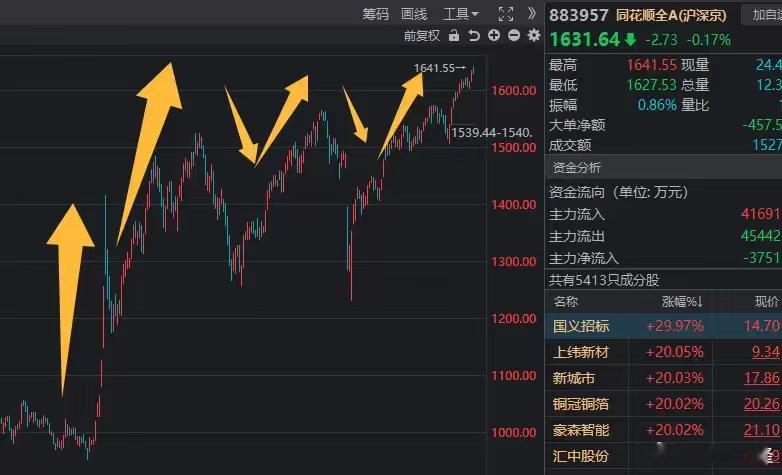Click the undo/reset arrow icon

point(474,35)
